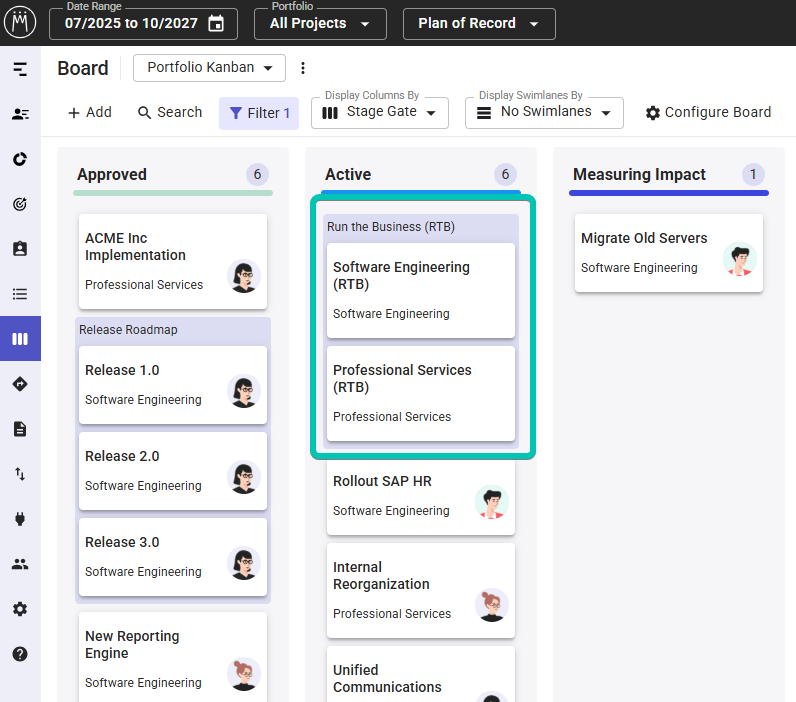Open the kanban board sidebar icon
Screen dimensions: 796x702
click(x=20, y=339)
